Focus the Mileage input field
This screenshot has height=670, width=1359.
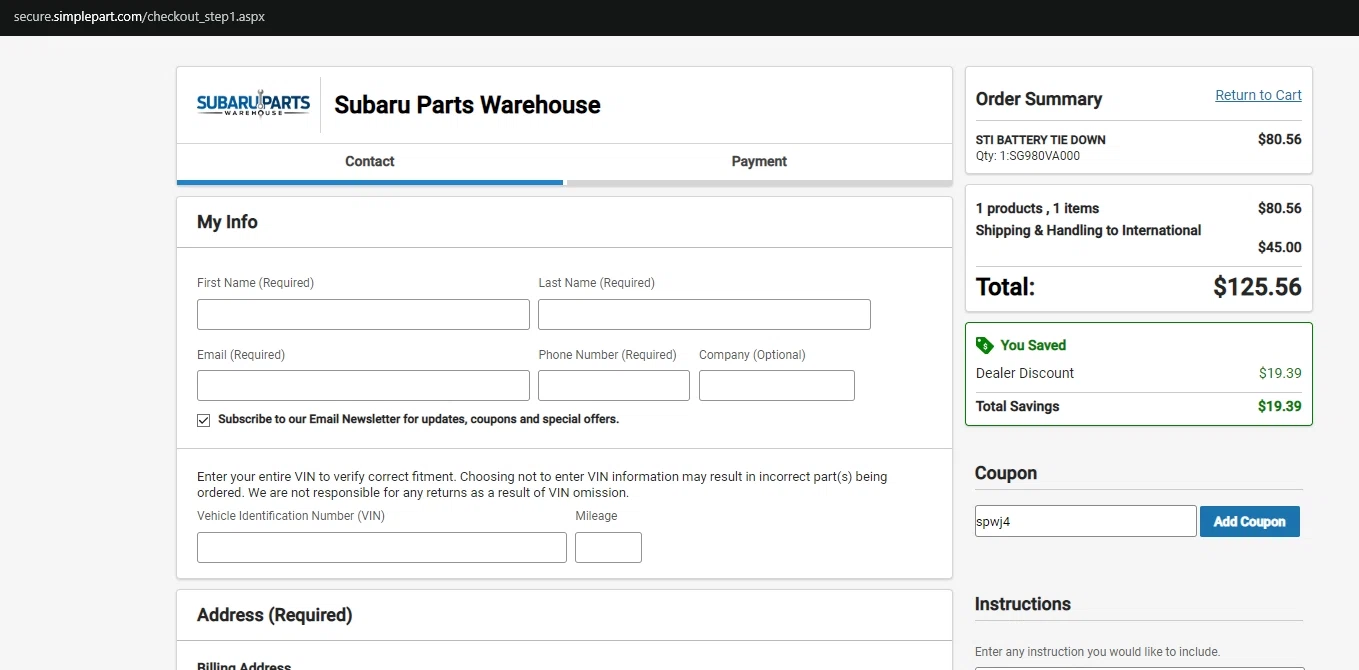(608, 547)
